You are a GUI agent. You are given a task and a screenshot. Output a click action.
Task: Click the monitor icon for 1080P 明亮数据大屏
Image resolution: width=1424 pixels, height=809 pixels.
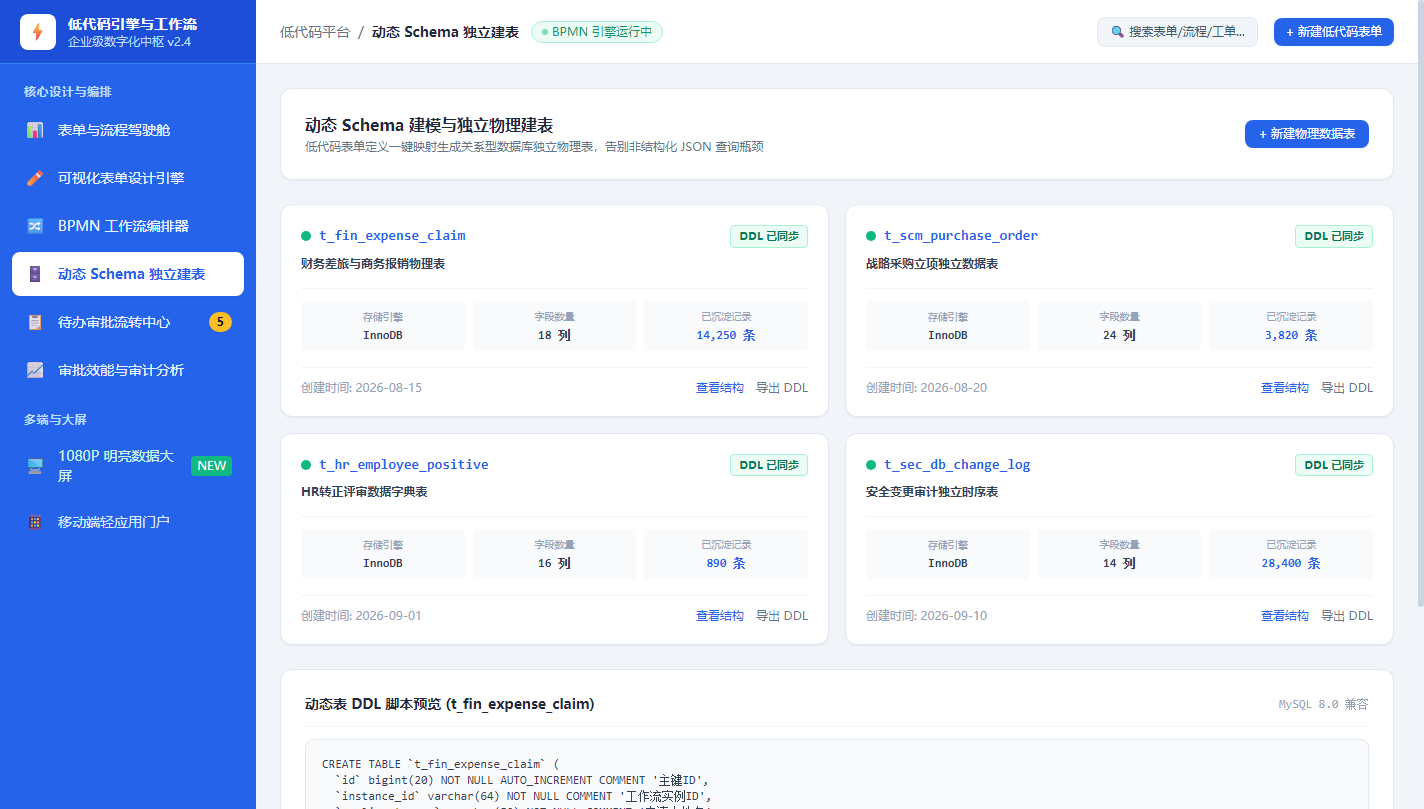click(35, 466)
